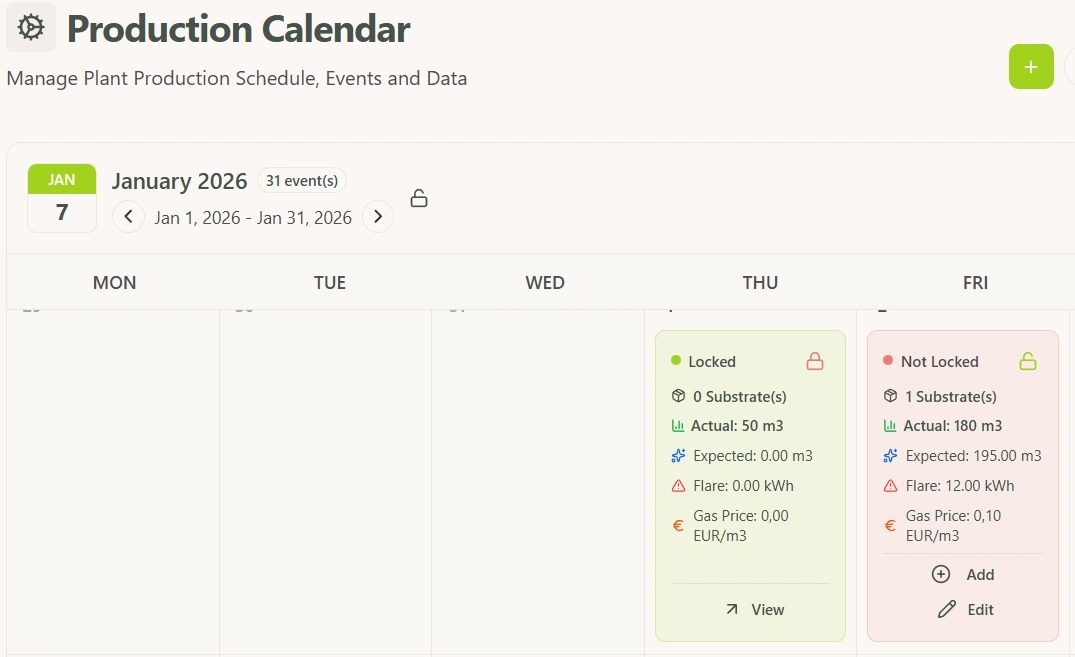The height and width of the screenshot is (657, 1075).
Task: Click the Production Calendar gear icon
Action: pyautogui.click(x=31, y=28)
